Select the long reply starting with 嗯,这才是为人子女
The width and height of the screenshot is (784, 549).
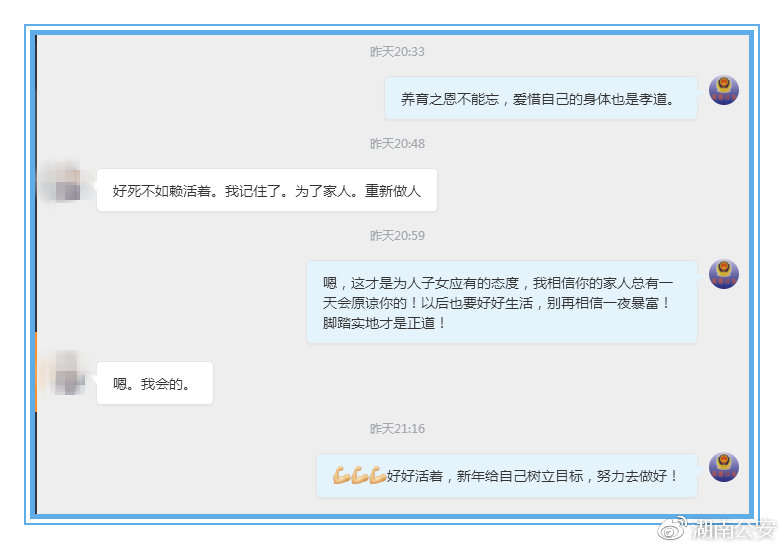[502, 302]
